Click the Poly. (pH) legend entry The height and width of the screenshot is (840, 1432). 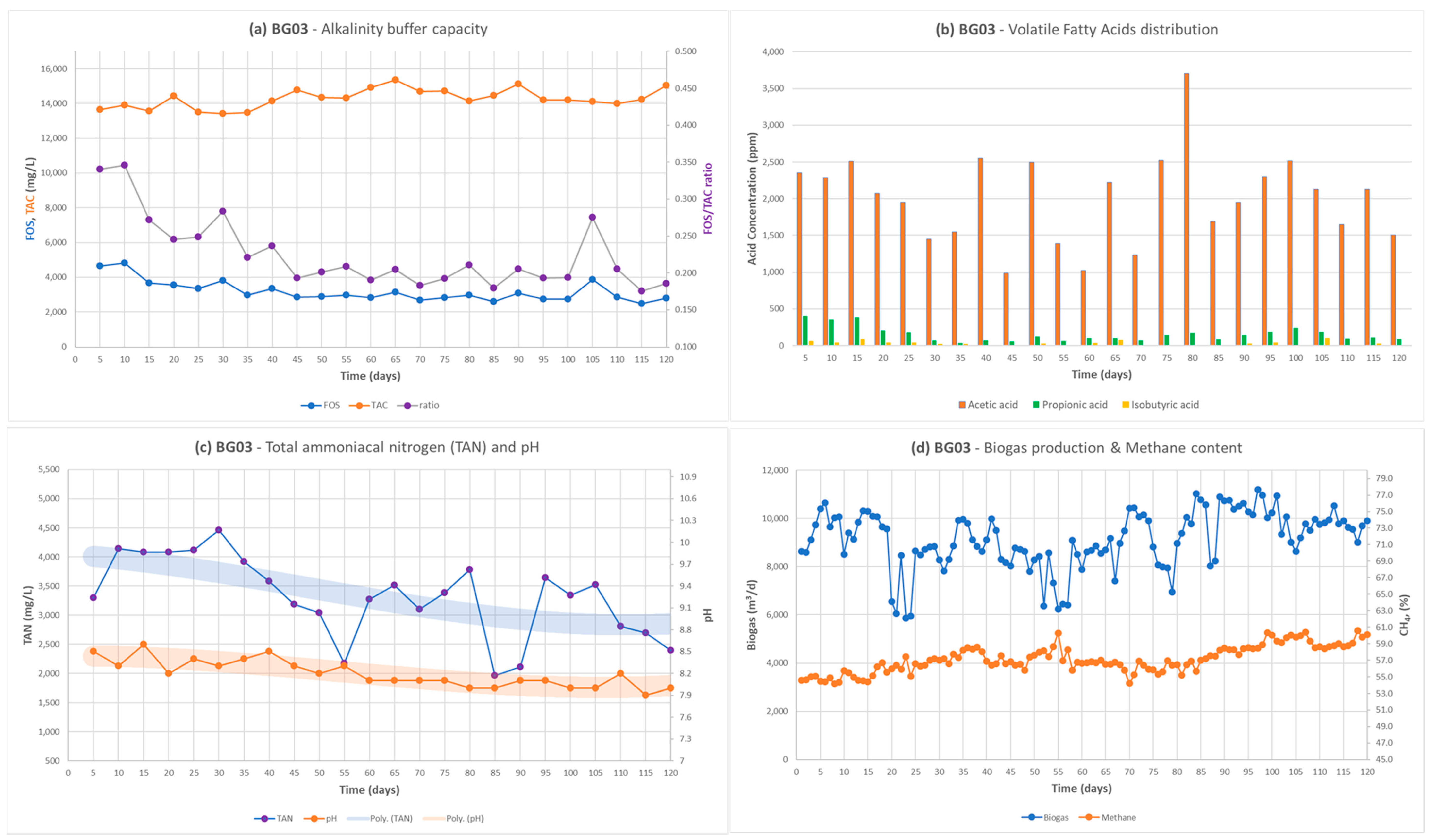coord(465,818)
